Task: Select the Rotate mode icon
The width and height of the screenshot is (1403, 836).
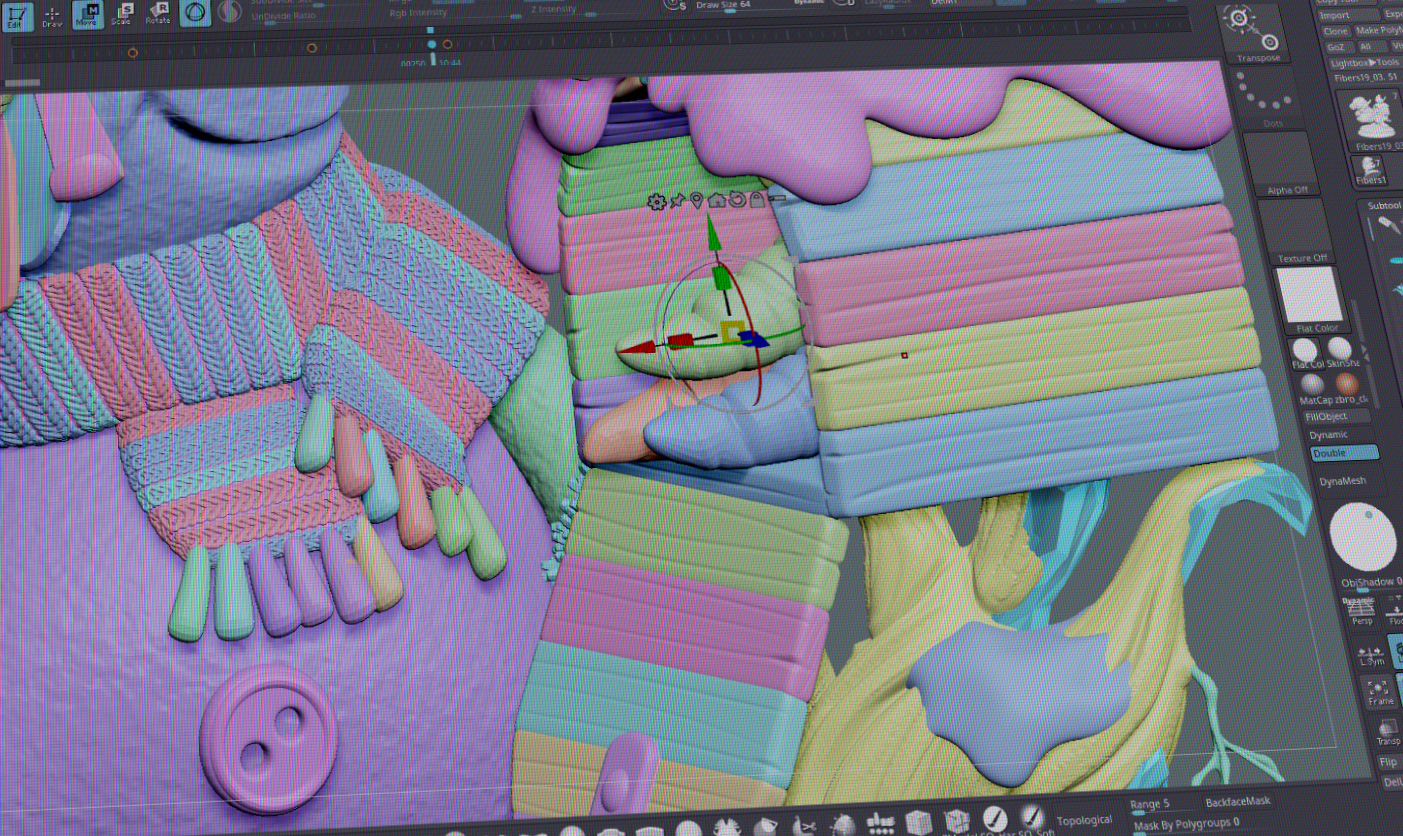Action: point(157,13)
